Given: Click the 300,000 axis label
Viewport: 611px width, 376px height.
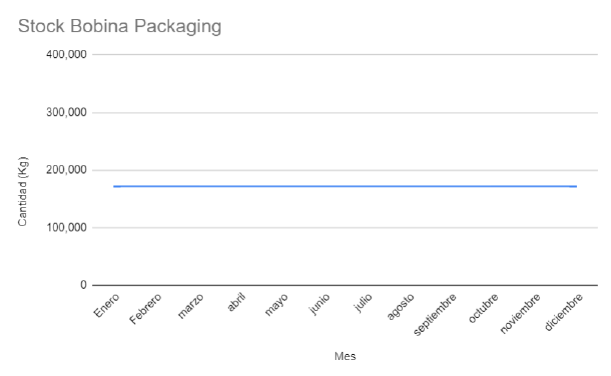Looking at the screenshot, I should (x=66, y=113).
